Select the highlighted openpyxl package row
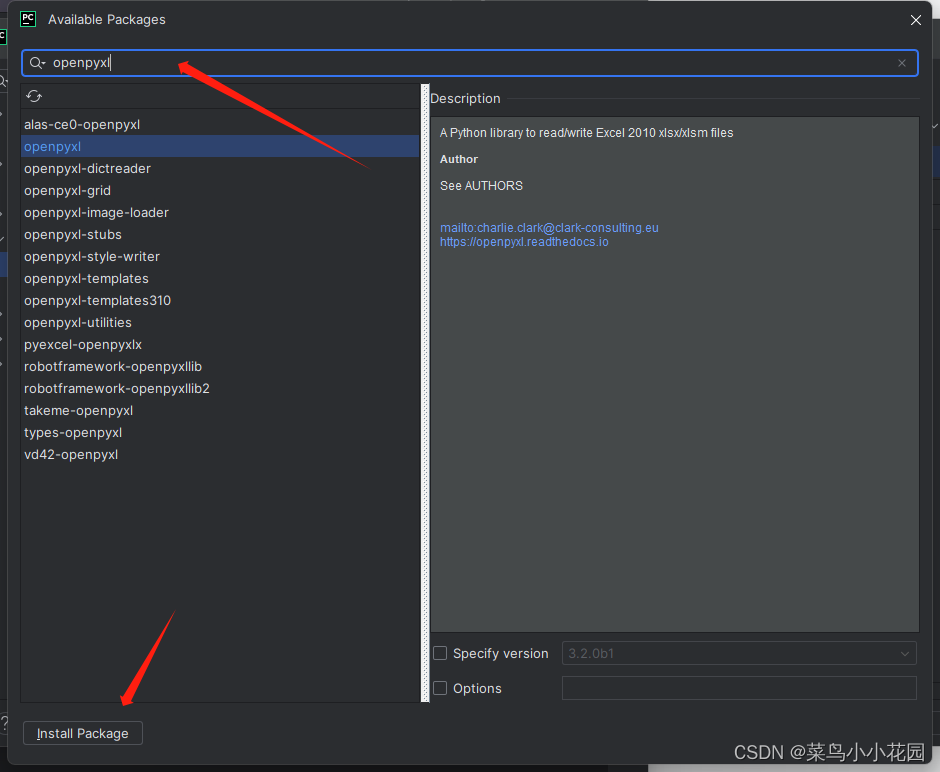 220,146
